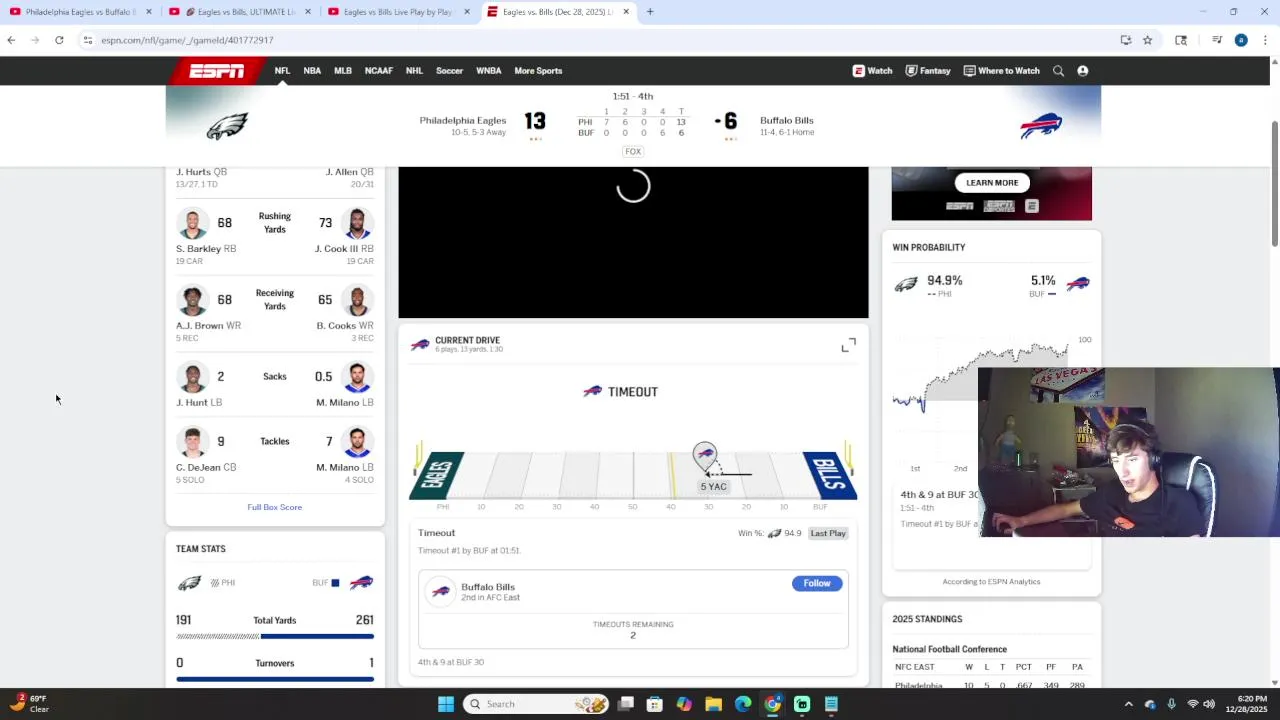The image size is (1280, 720).
Task: Open Chrome menu three dots
Action: (x=1265, y=40)
